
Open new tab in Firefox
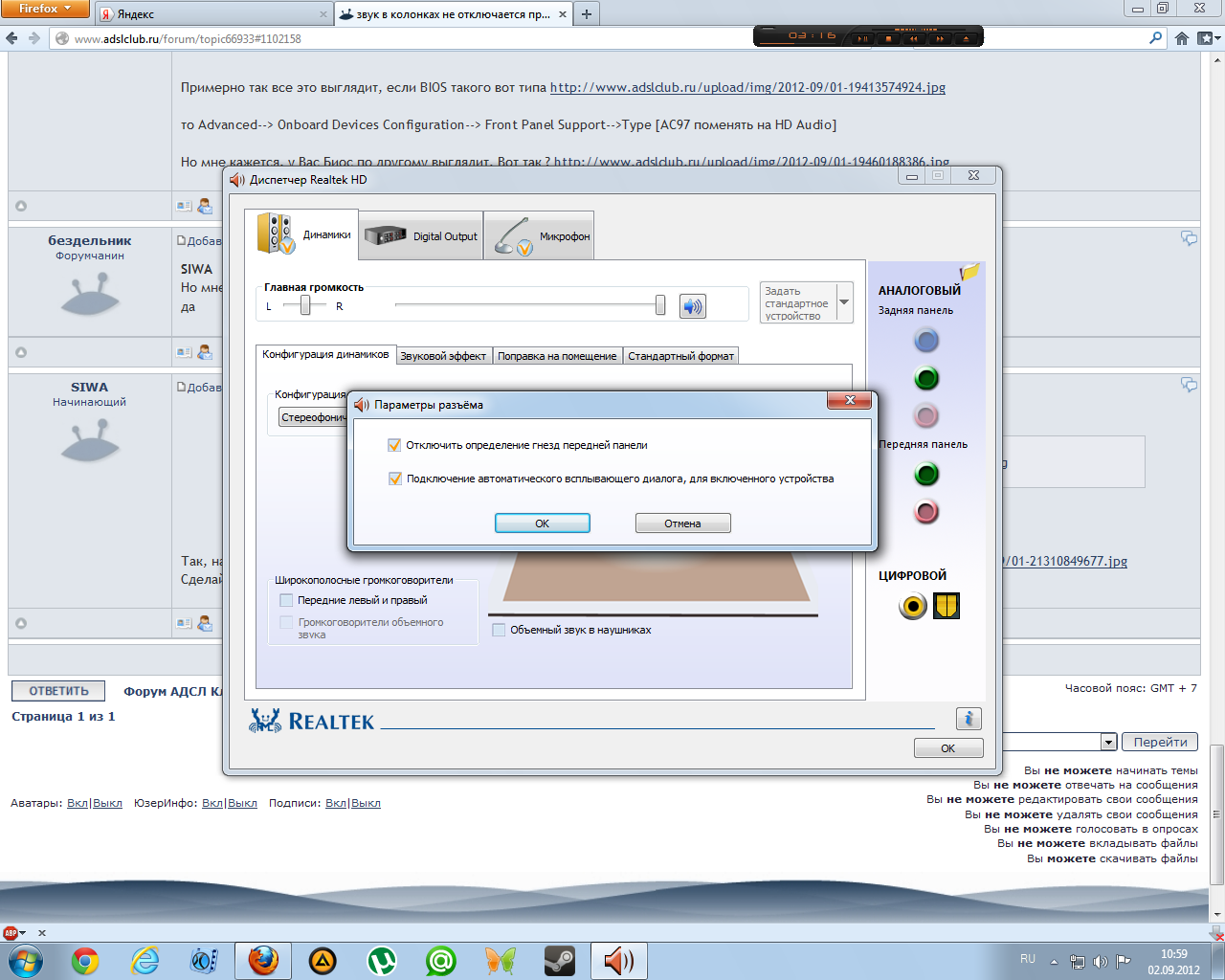click(x=587, y=13)
